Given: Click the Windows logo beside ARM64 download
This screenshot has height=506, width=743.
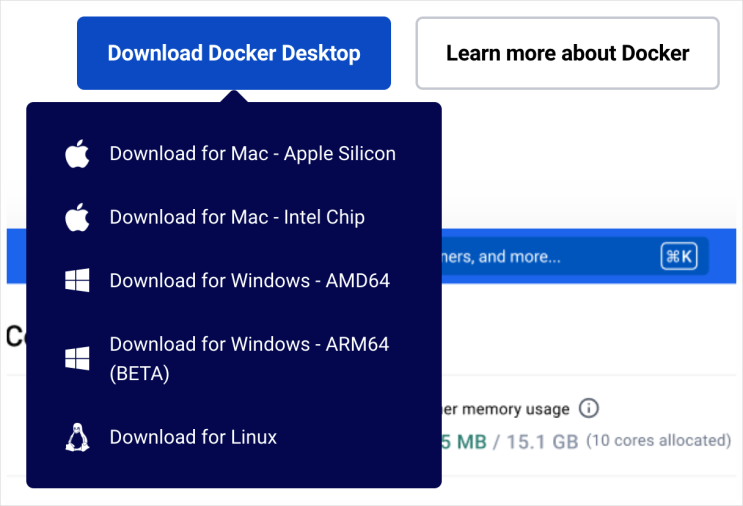Looking at the screenshot, I should (77, 358).
